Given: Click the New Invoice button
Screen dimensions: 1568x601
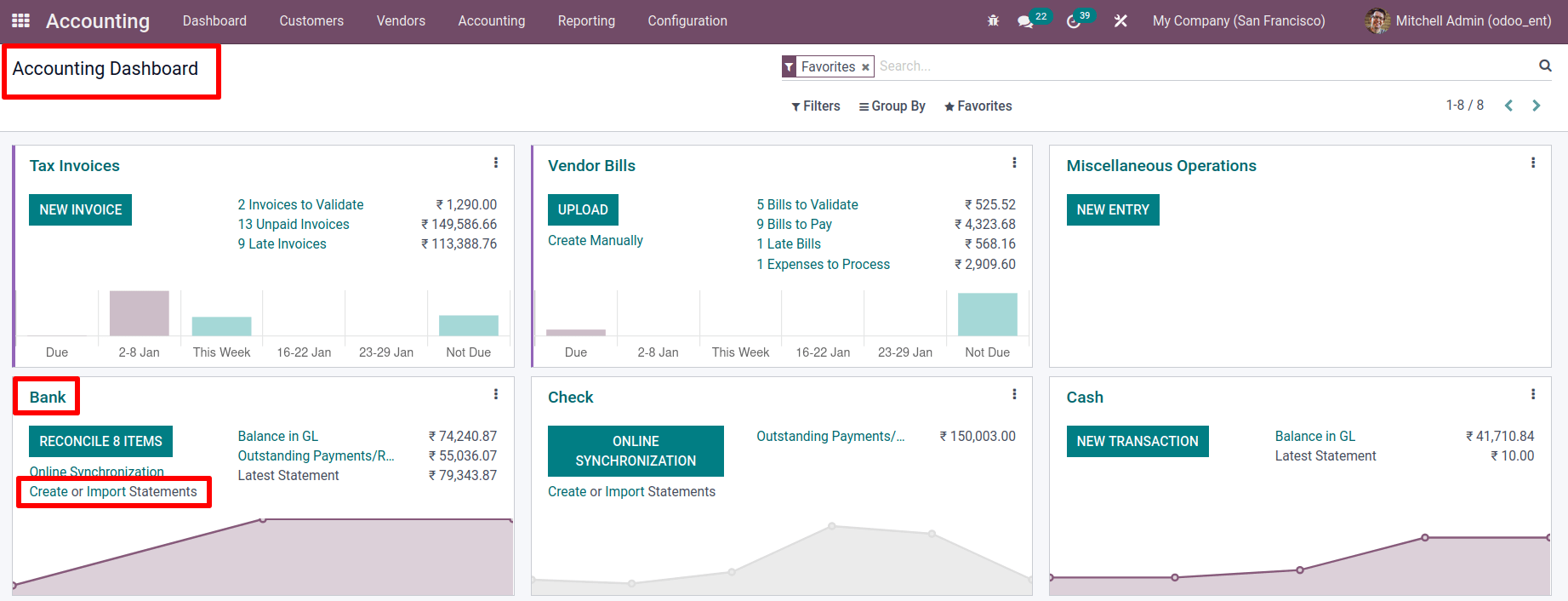Looking at the screenshot, I should 80,209.
